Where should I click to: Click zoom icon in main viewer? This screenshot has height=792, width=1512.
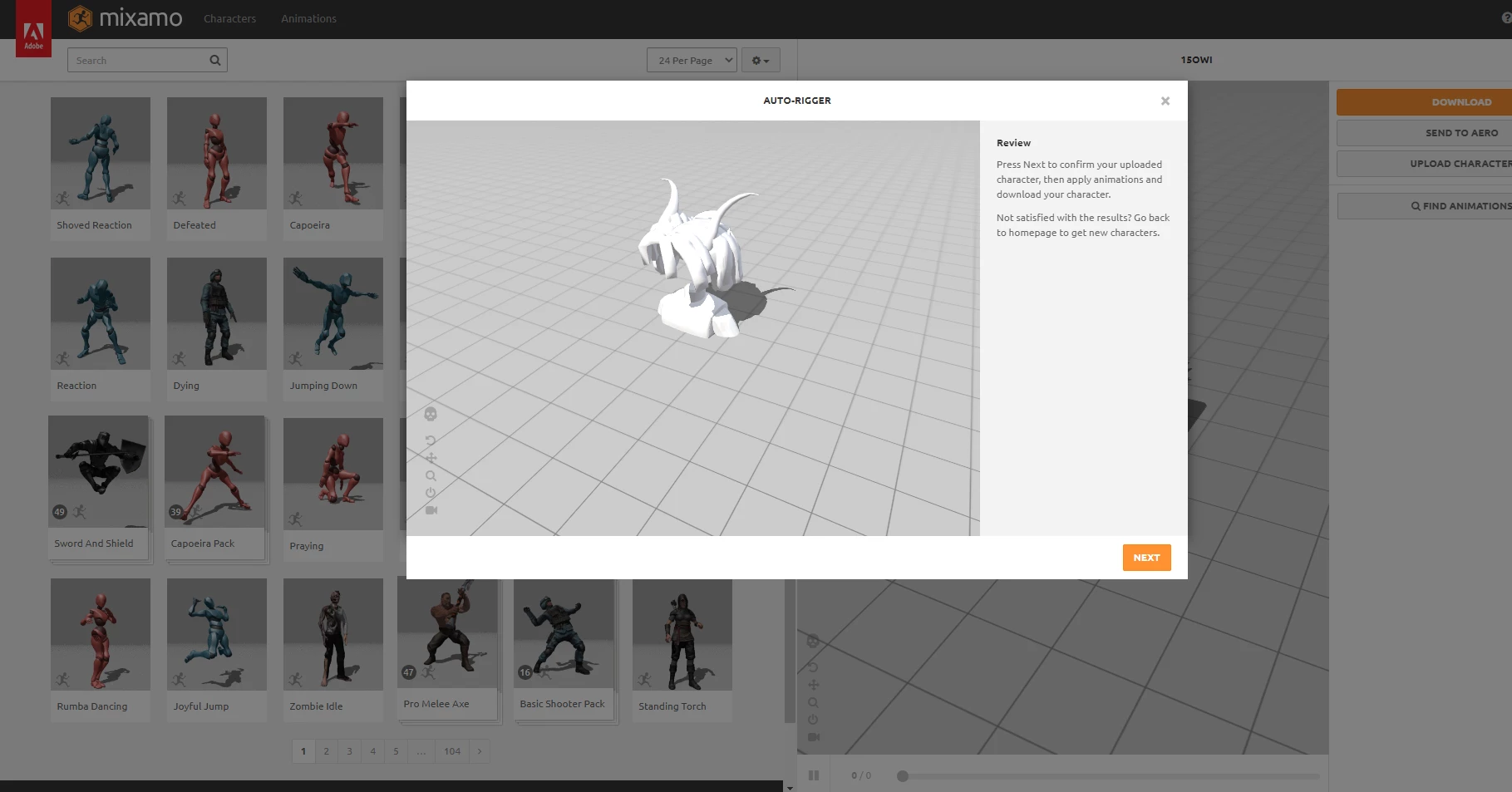813,702
